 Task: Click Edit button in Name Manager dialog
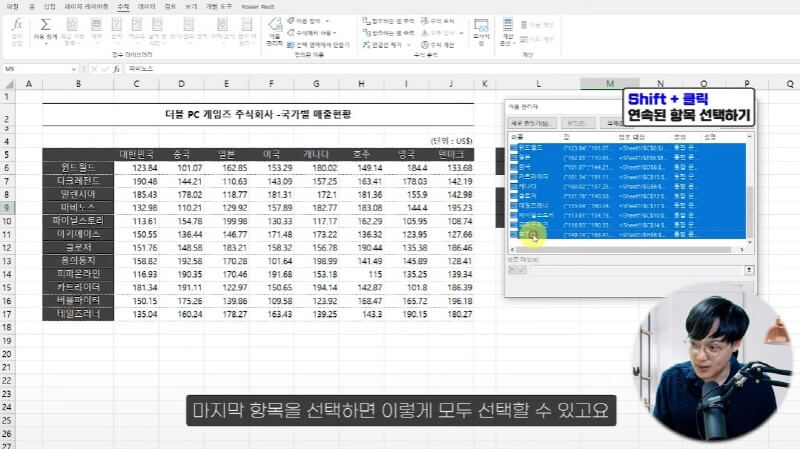(x=579, y=123)
